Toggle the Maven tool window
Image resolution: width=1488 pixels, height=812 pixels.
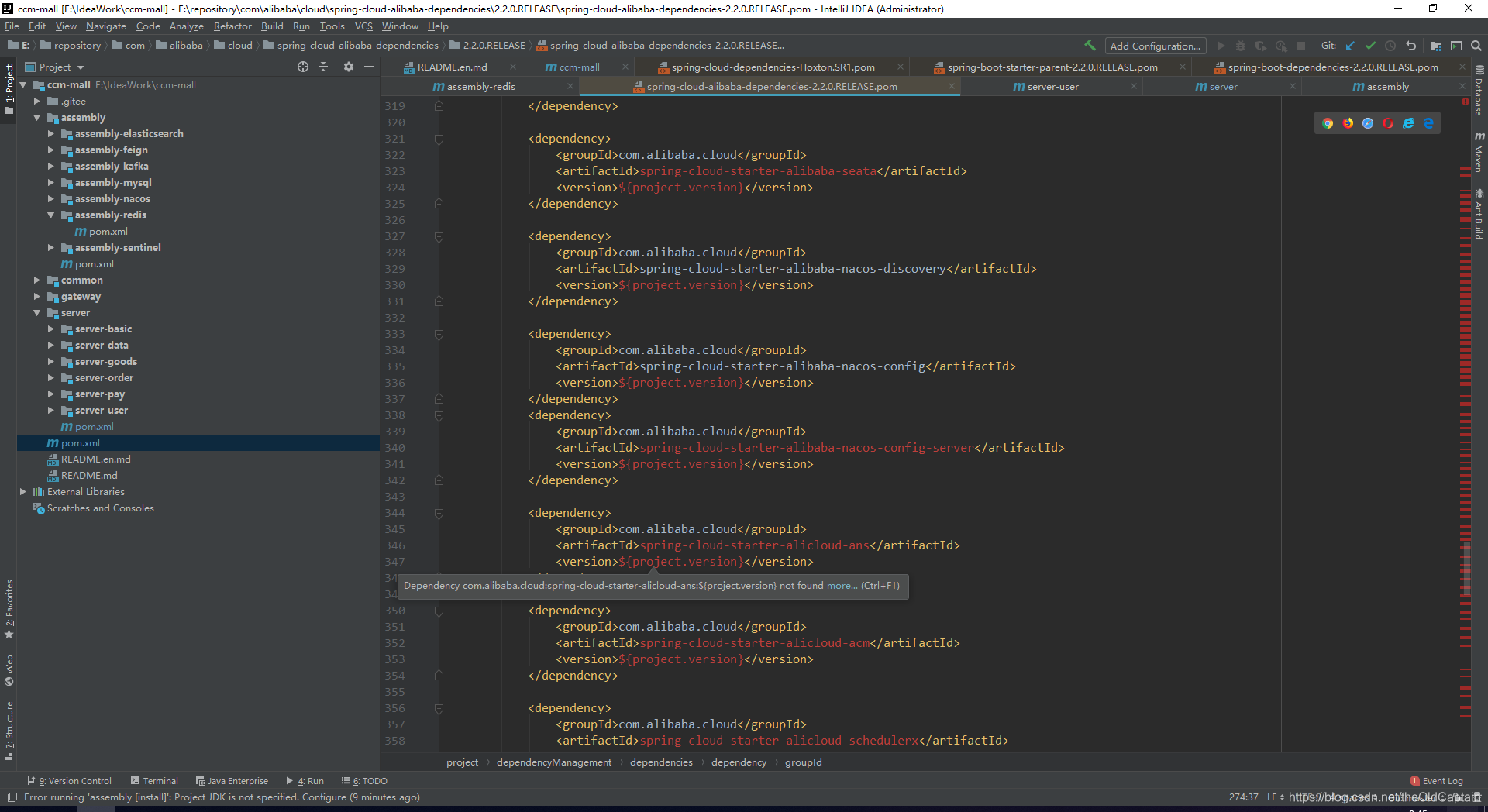point(1479,152)
